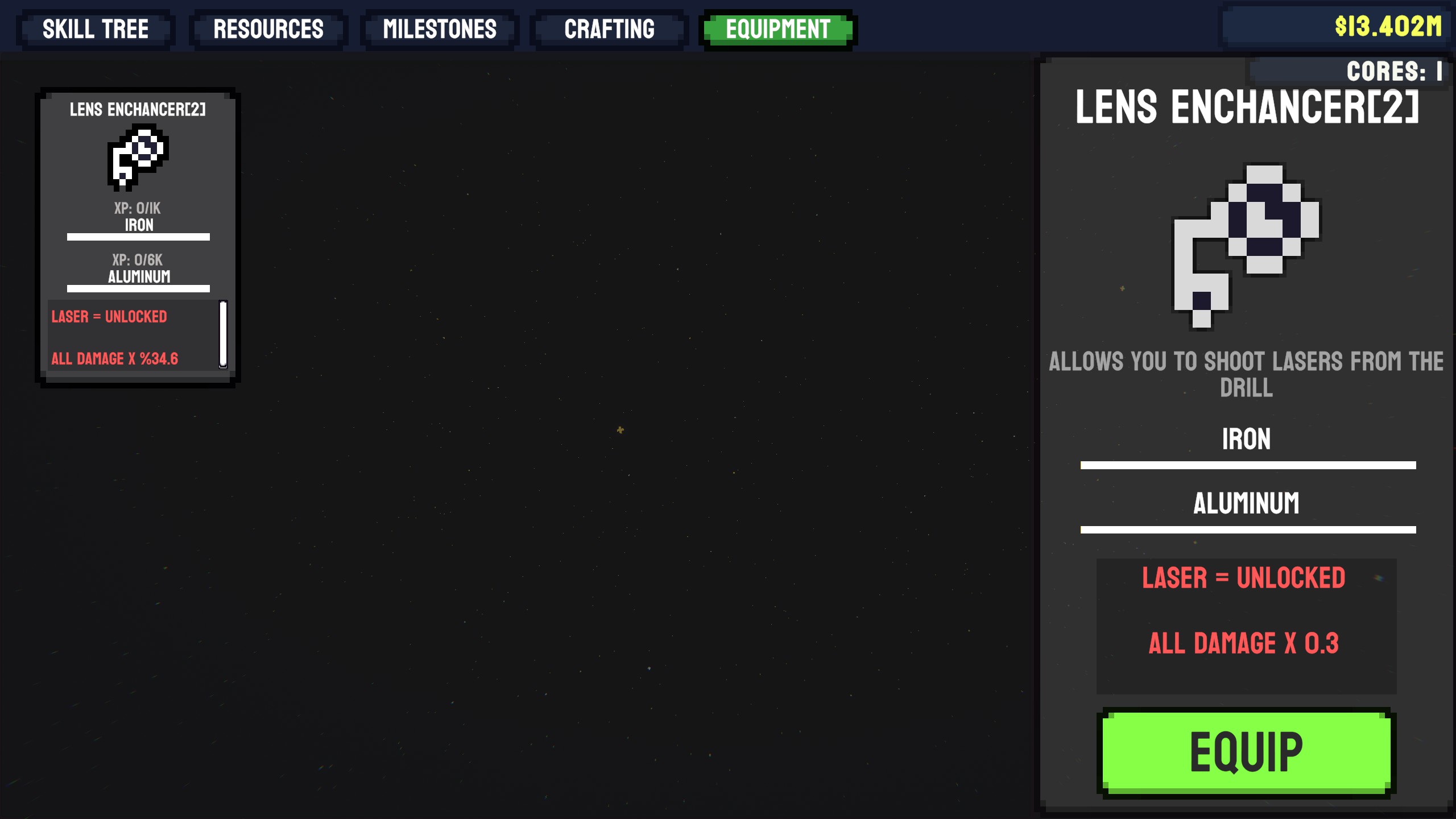Viewport: 1456px width, 819px height.
Task: Click the Crafting navigation icon
Action: tap(609, 29)
